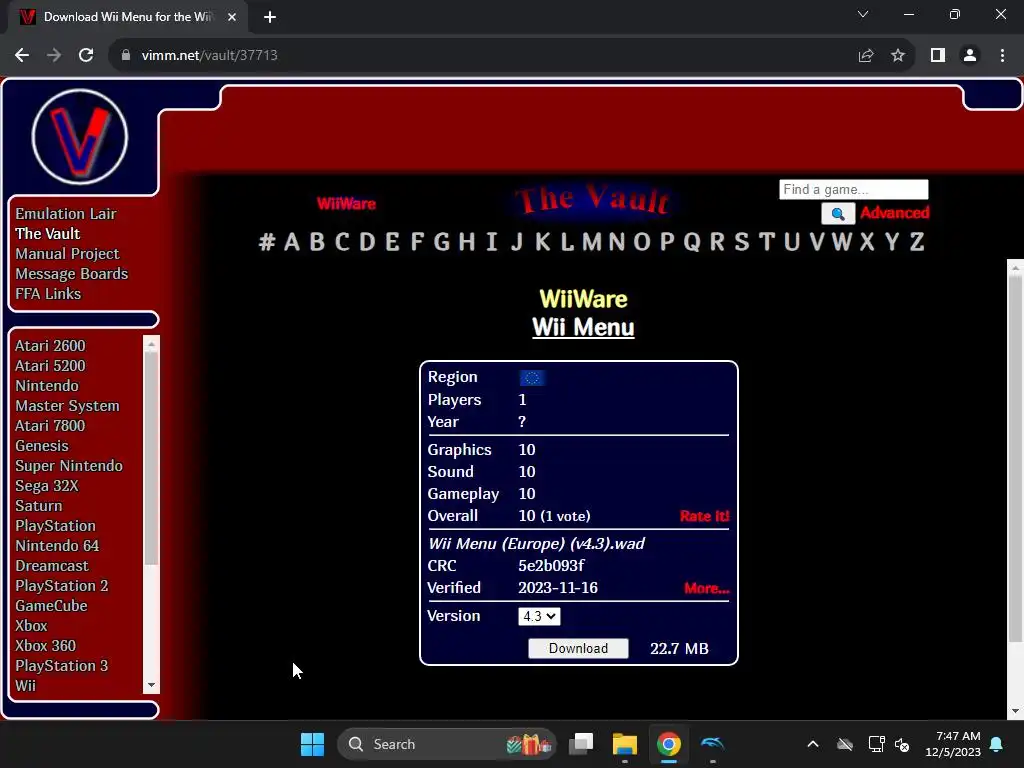Click the European Union region flag

532,377
